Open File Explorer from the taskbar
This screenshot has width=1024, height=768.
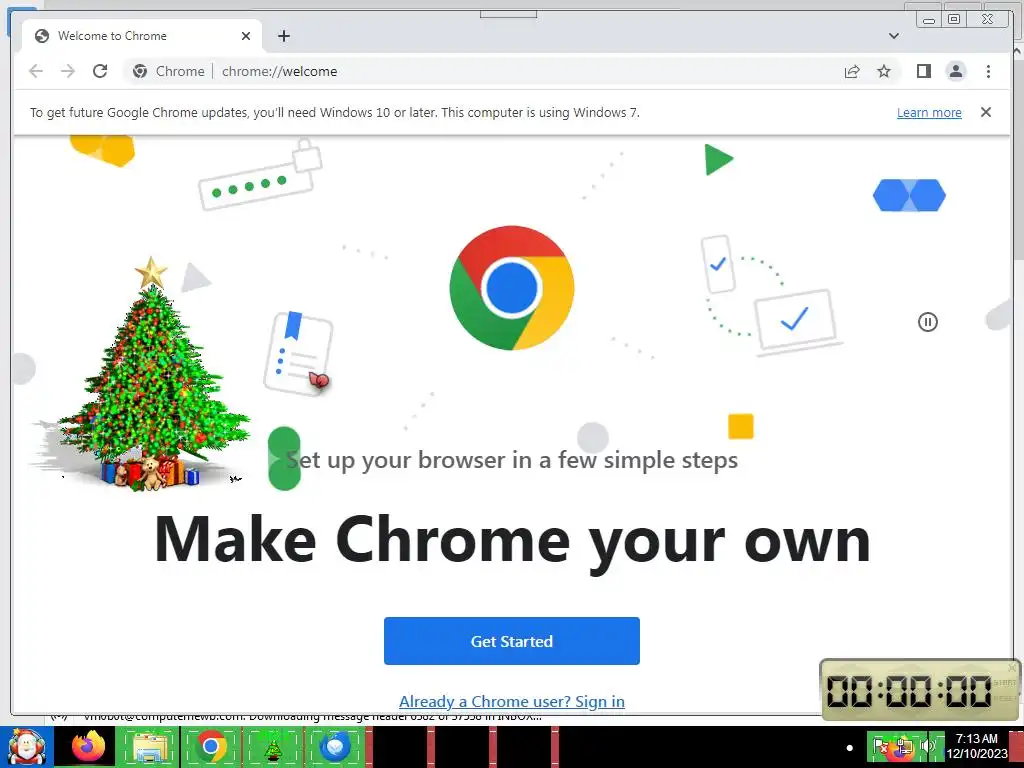[148, 747]
